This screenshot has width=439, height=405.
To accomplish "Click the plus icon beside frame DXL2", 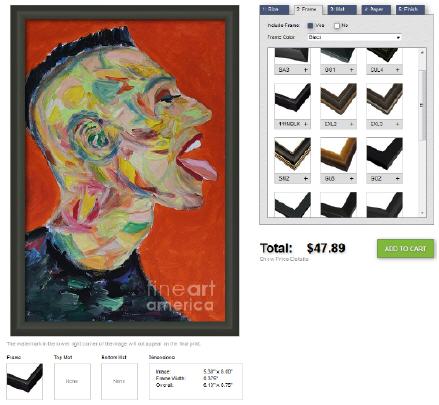I will click(352, 124).
